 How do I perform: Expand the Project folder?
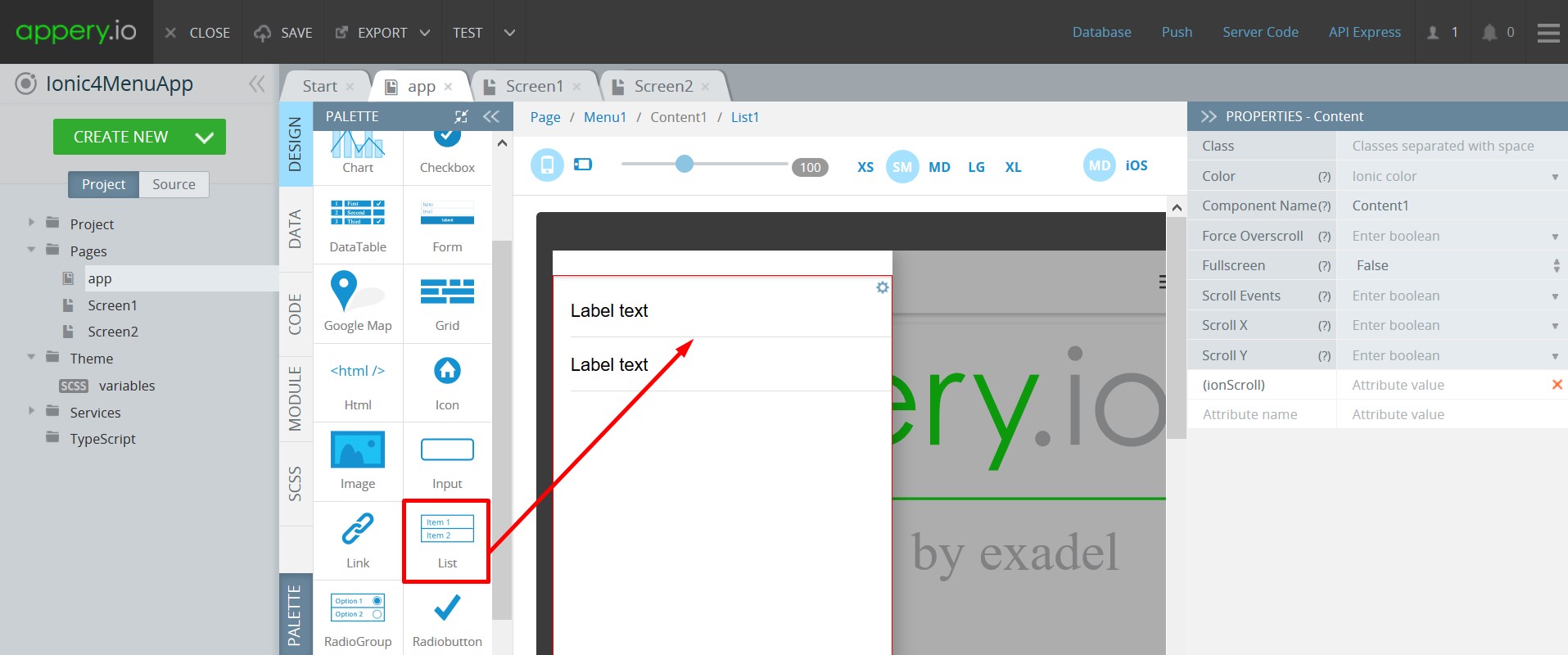coord(31,223)
